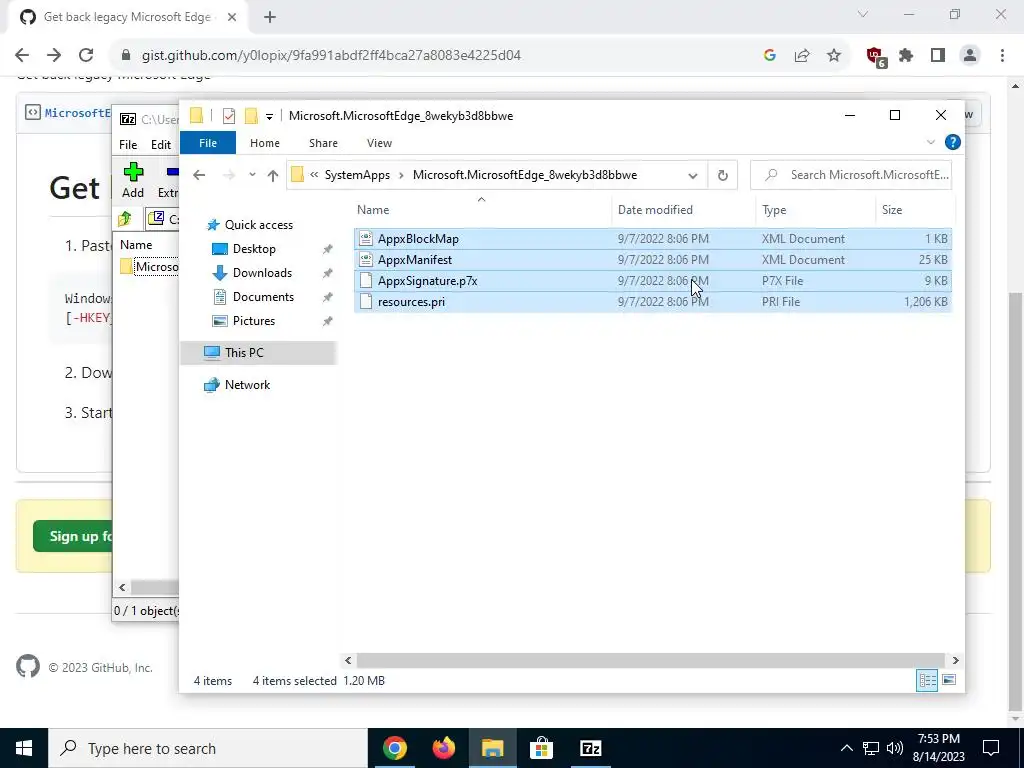The height and width of the screenshot is (768, 1024).
Task: Open recent locations chevron in Explorer
Action: pyautogui.click(x=252, y=175)
